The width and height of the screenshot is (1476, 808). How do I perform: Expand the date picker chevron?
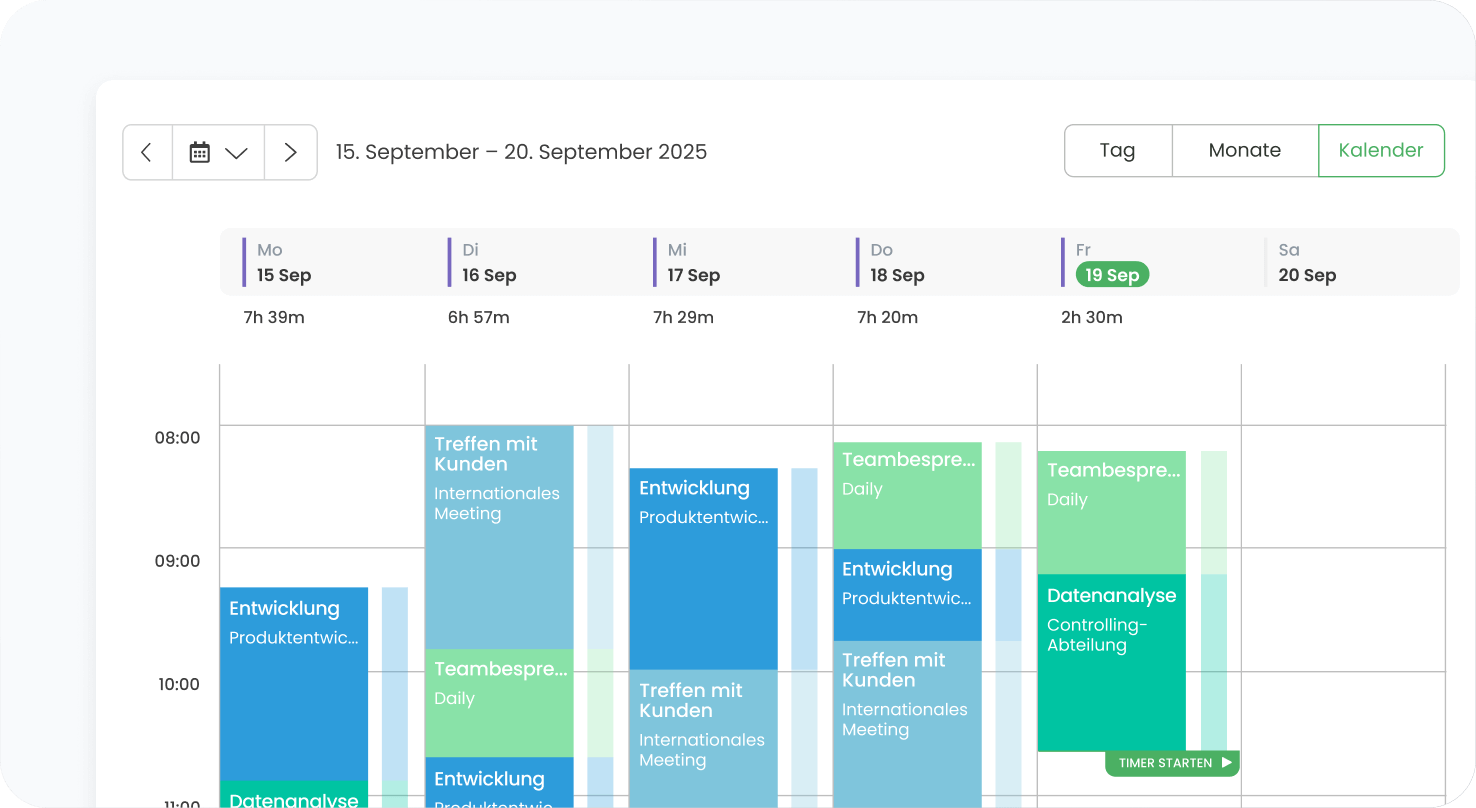point(237,153)
